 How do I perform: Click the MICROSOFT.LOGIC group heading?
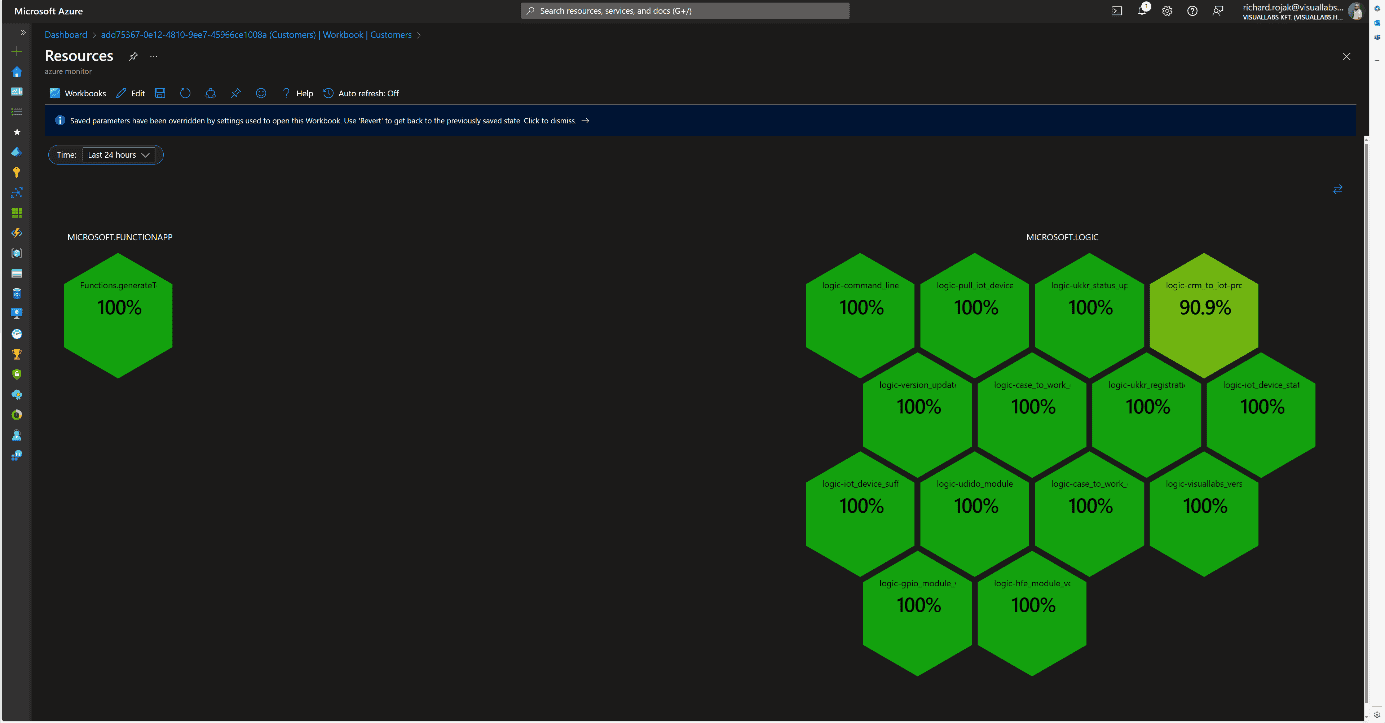tap(1062, 237)
